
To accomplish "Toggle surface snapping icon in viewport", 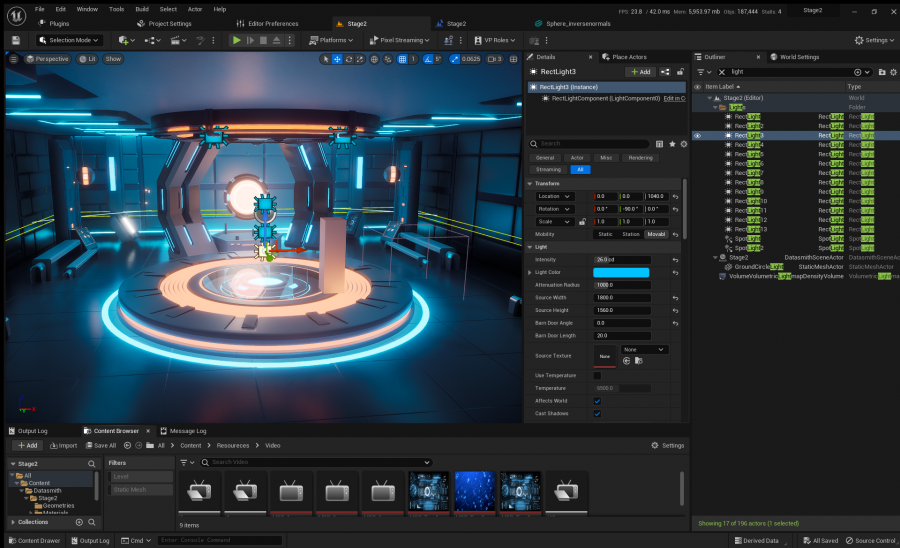I will point(388,59).
